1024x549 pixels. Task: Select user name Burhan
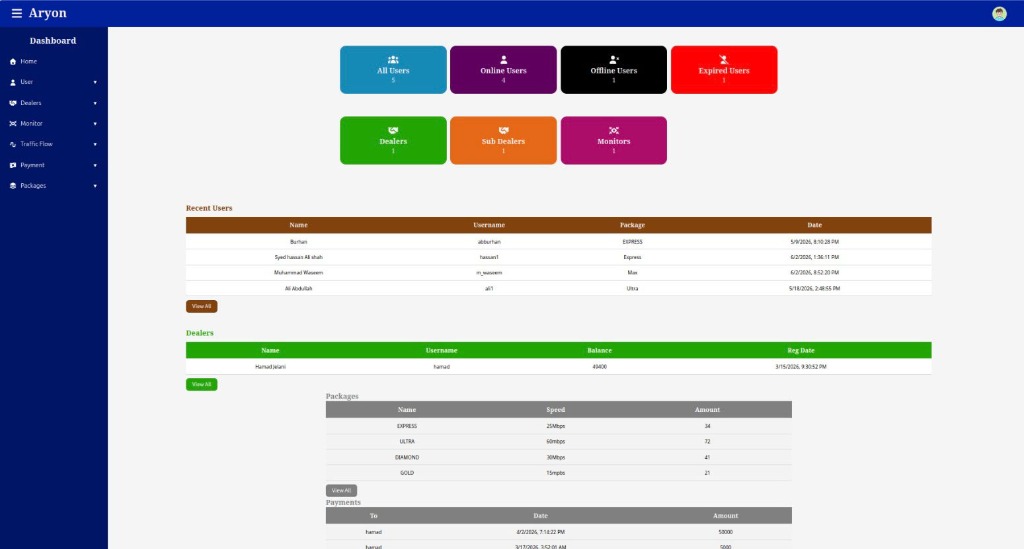click(298, 242)
